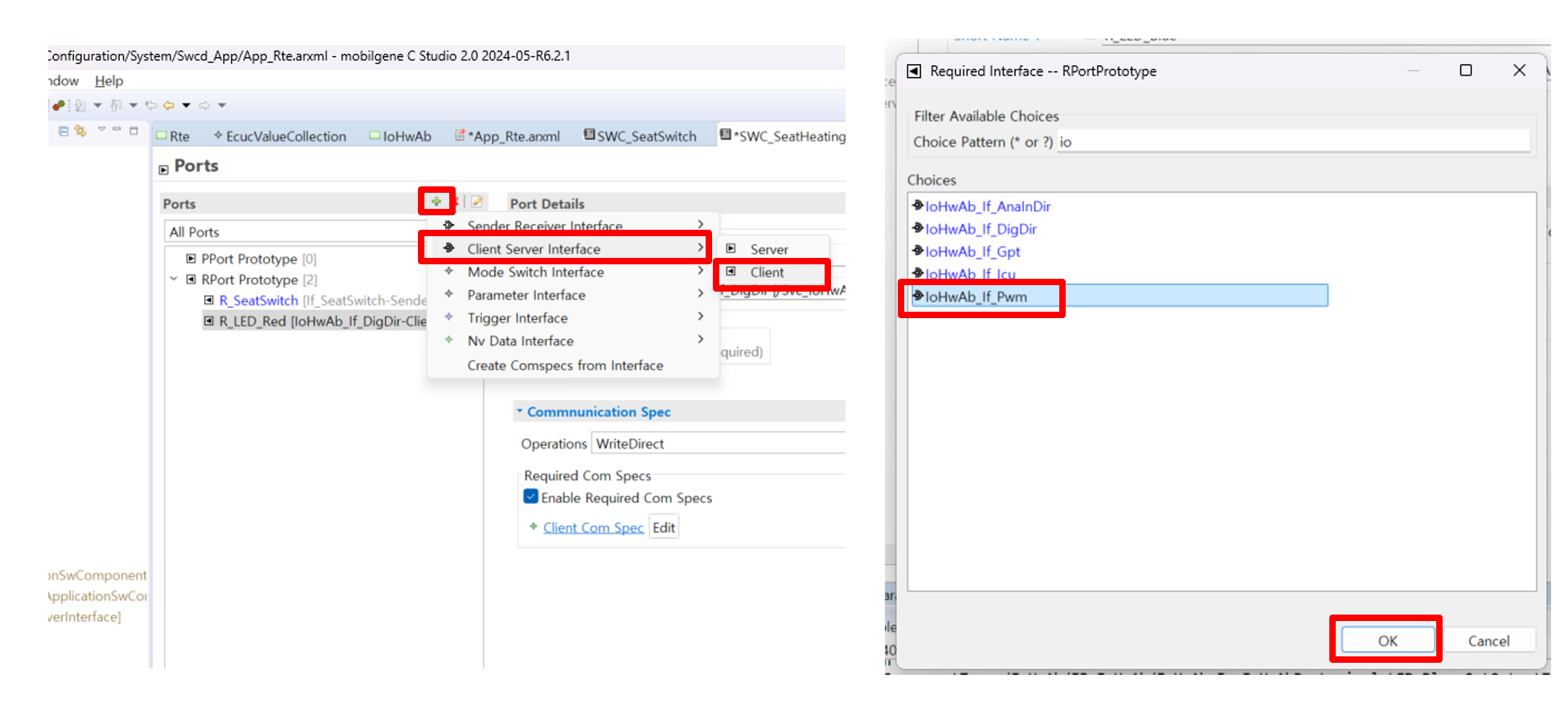Select IoHwAb_If_Pwm in the Choices list
This screenshot has height=711, width=1568.
[x=976, y=296]
